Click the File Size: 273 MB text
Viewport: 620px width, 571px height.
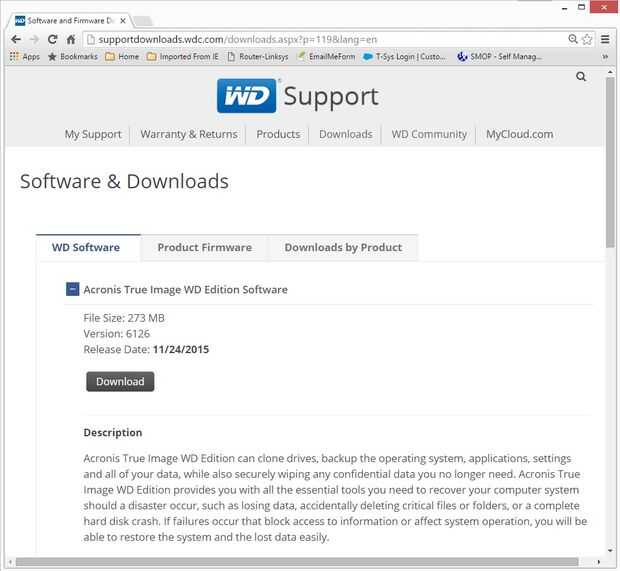[124, 318]
